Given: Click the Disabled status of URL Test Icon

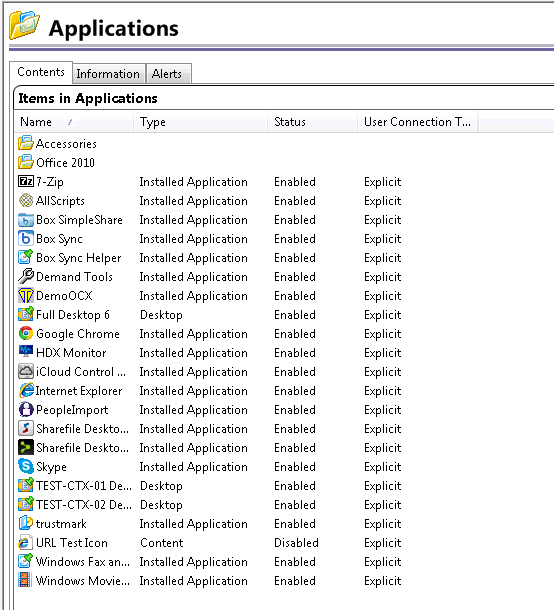Looking at the screenshot, I should pos(296,543).
